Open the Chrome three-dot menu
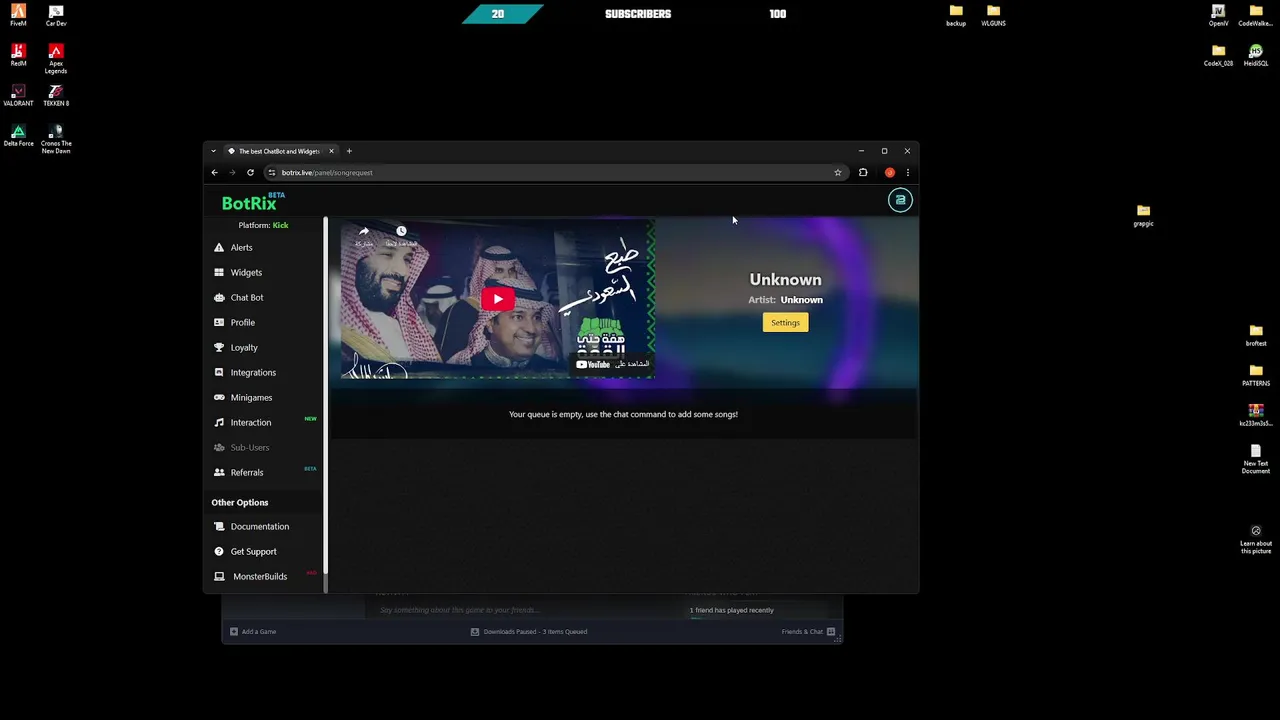The height and width of the screenshot is (720, 1280). [x=907, y=172]
